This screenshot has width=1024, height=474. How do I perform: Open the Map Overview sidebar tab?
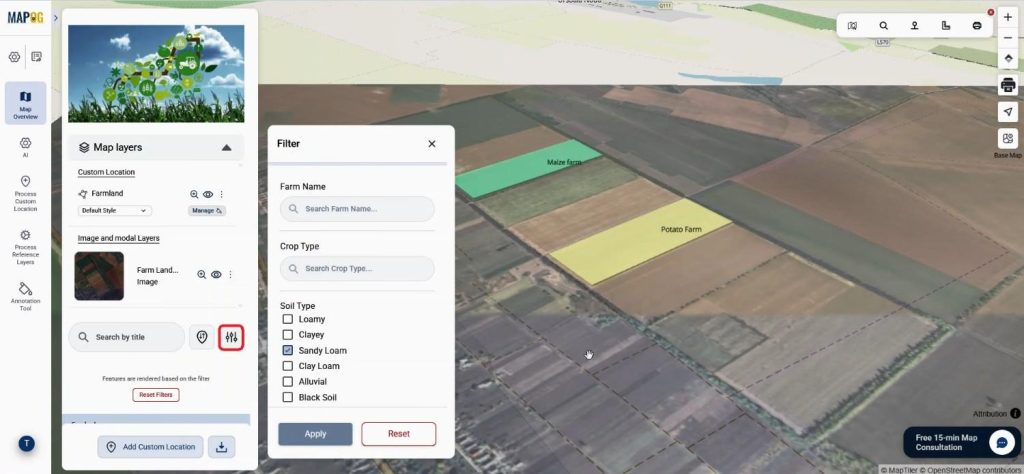25,103
